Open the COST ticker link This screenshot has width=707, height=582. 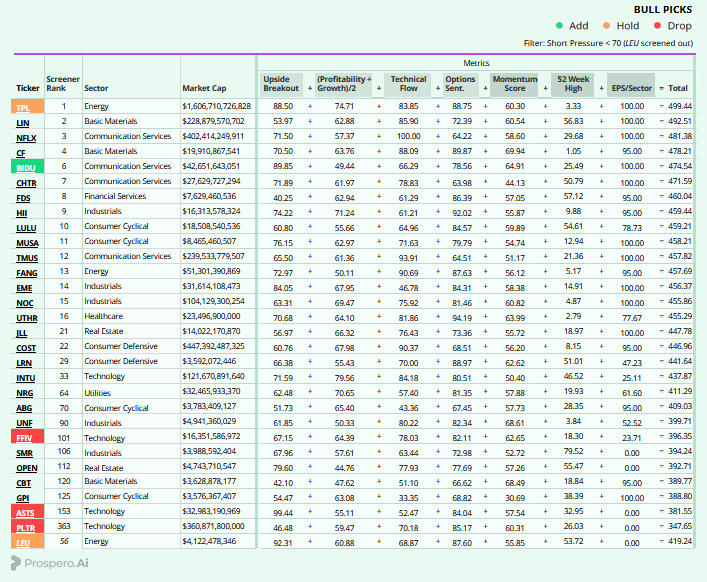coord(26,348)
